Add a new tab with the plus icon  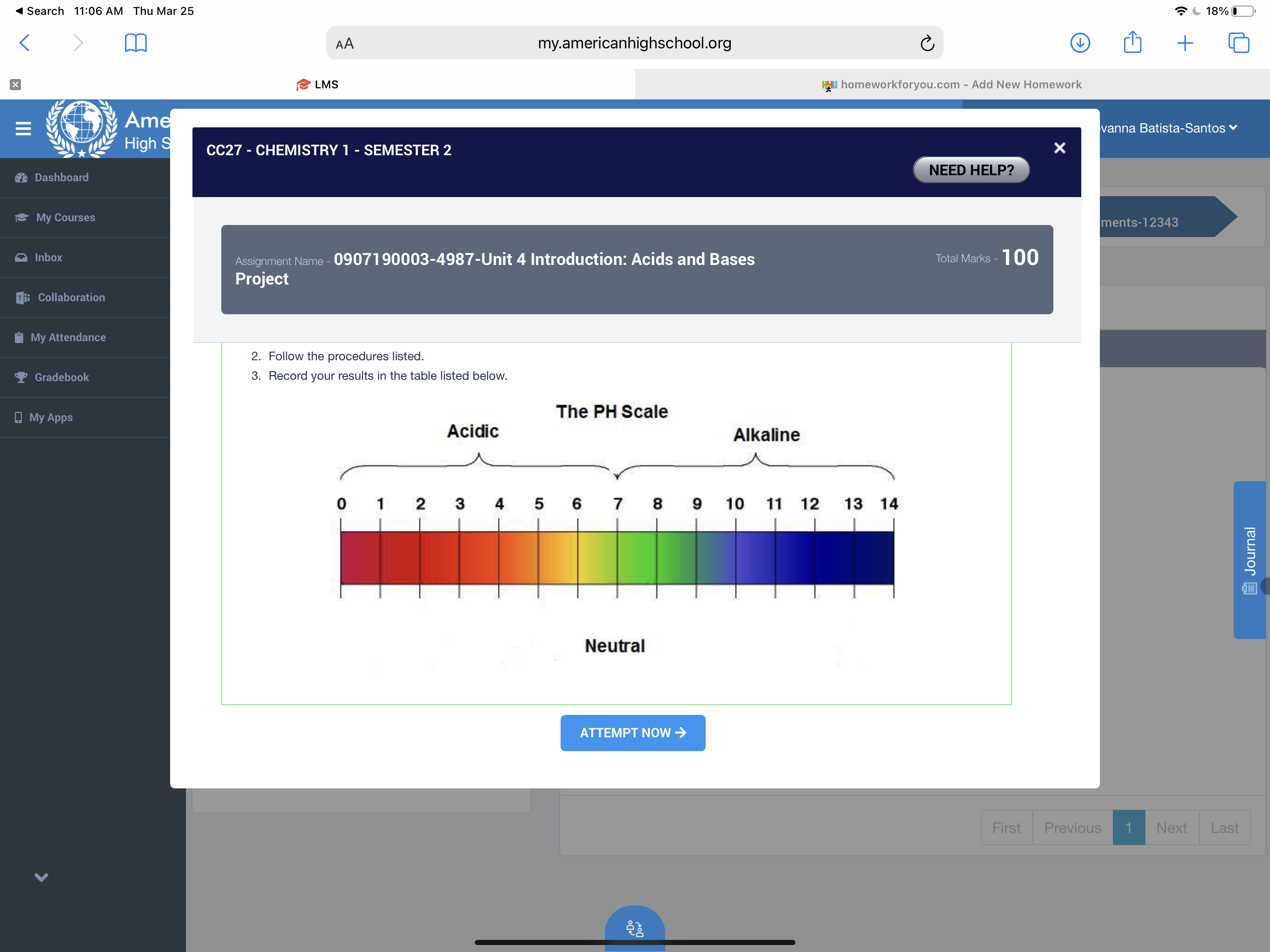point(1184,43)
